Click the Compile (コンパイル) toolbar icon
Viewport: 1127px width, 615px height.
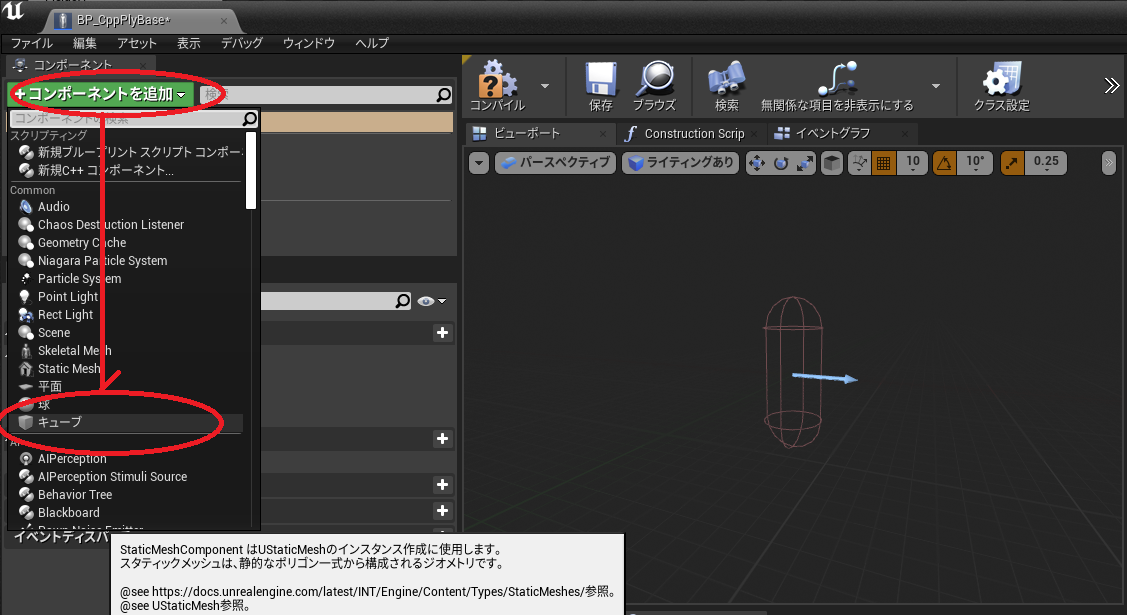[498, 85]
